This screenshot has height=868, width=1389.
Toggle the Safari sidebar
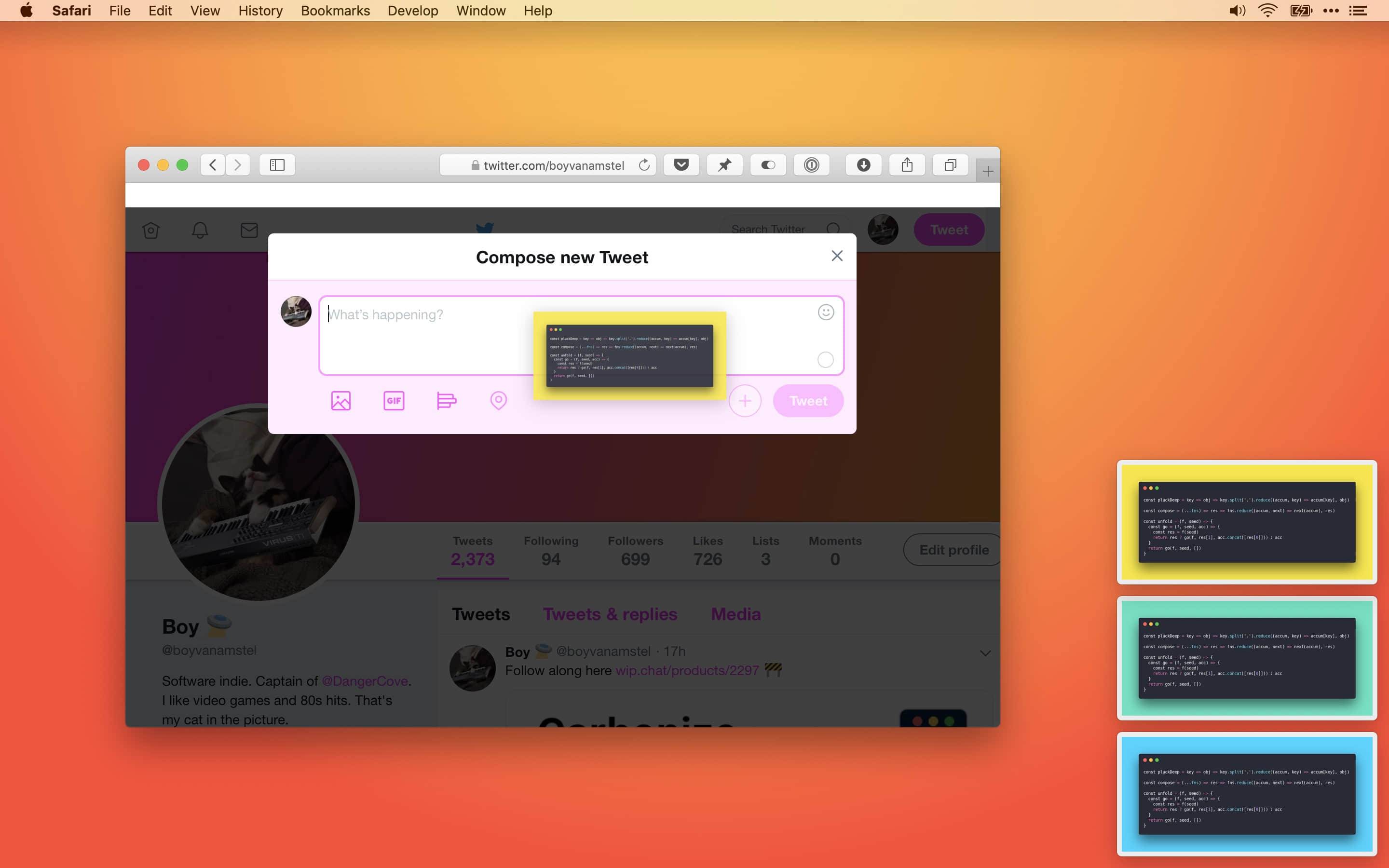click(277, 165)
